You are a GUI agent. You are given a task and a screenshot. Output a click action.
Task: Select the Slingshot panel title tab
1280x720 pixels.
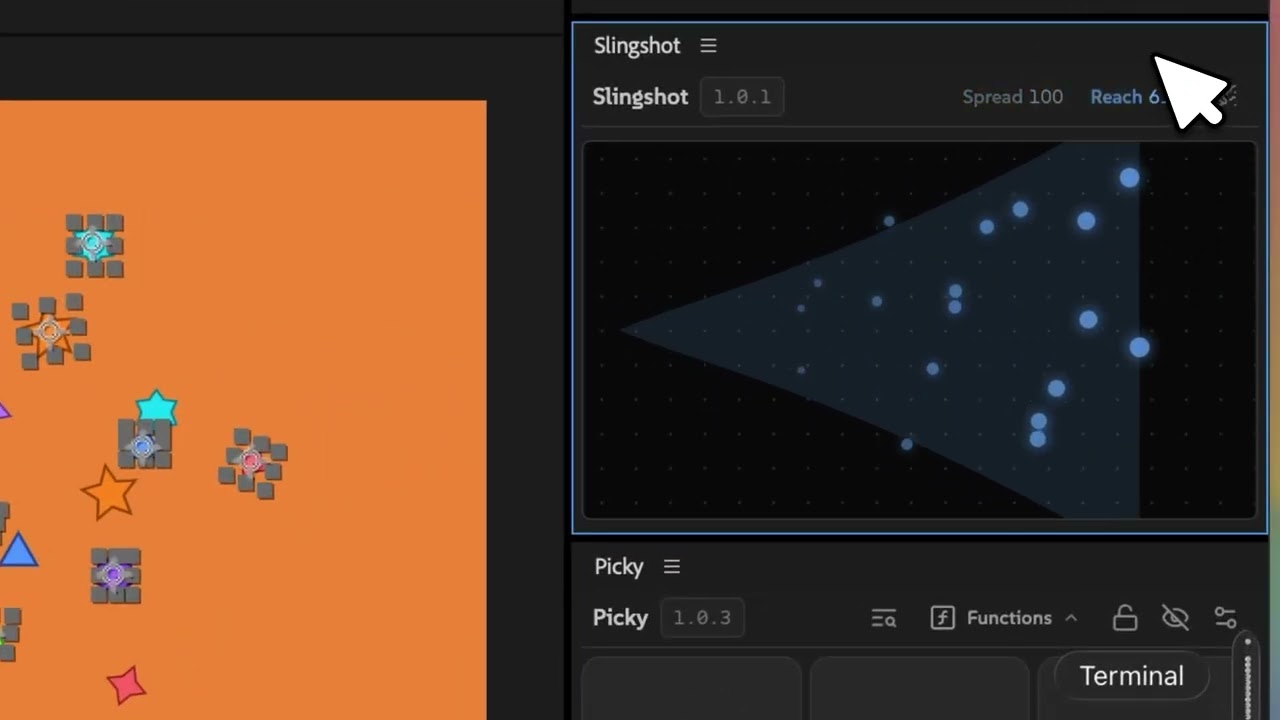[x=637, y=46]
